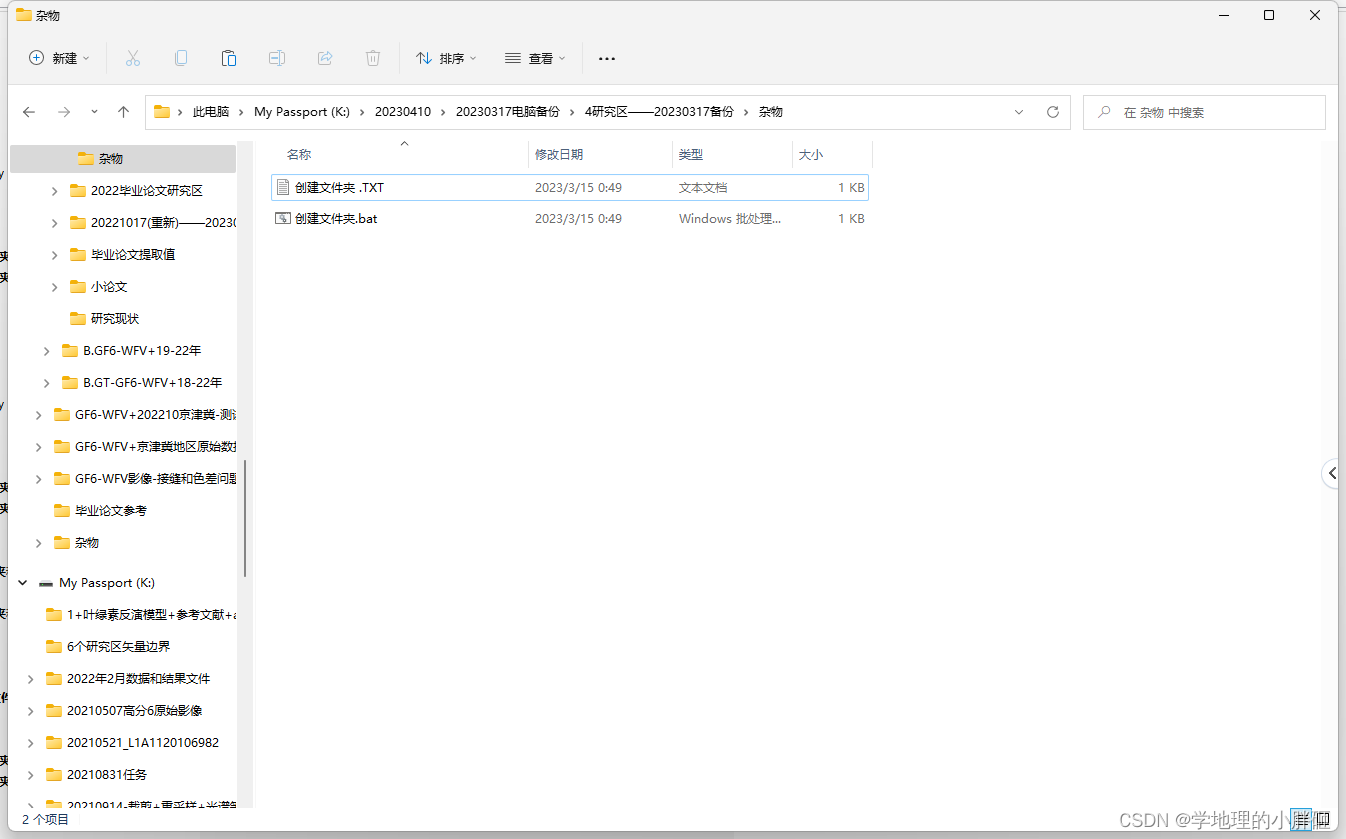Go forward with the right arrow
This screenshot has height=839, width=1346.
click(64, 112)
